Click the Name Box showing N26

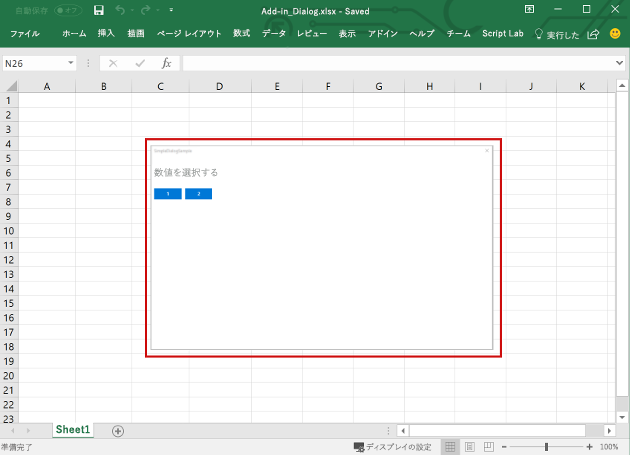coord(34,64)
